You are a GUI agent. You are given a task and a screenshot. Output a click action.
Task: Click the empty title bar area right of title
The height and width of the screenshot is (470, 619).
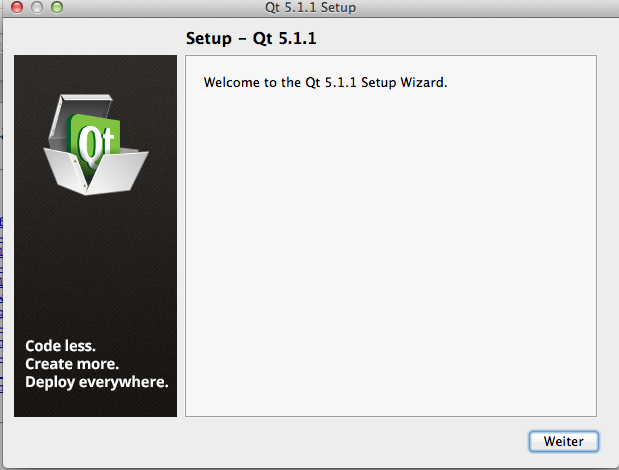pyautogui.click(x=480, y=8)
